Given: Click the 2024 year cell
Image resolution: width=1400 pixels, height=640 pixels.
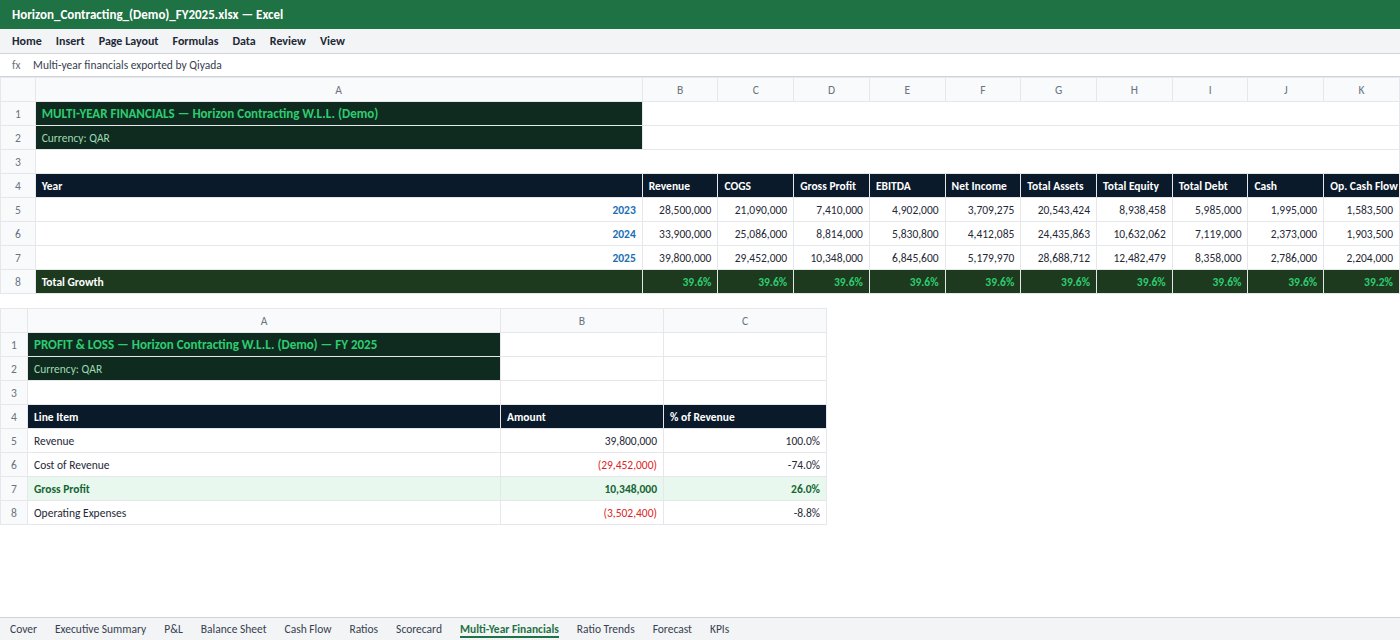Looking at the screenshot, I should click(339, 234).
